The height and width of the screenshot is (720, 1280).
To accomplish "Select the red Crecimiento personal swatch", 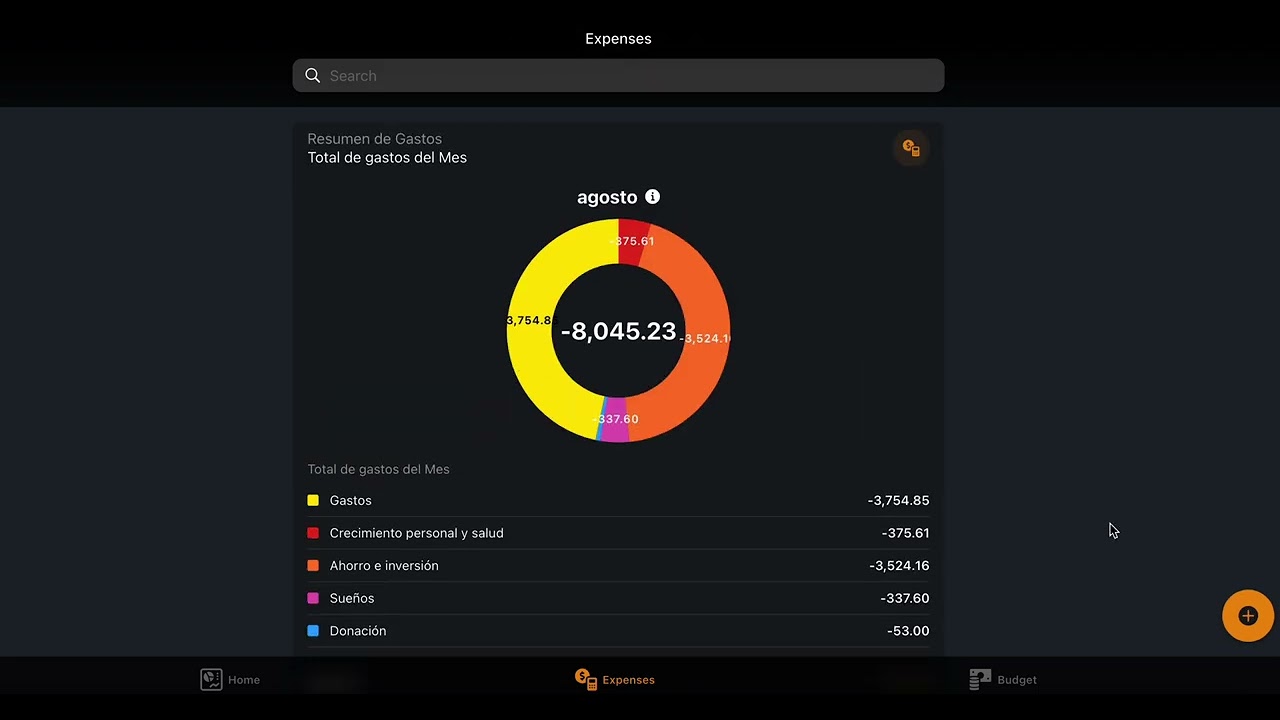I will [x=313, y=534].
